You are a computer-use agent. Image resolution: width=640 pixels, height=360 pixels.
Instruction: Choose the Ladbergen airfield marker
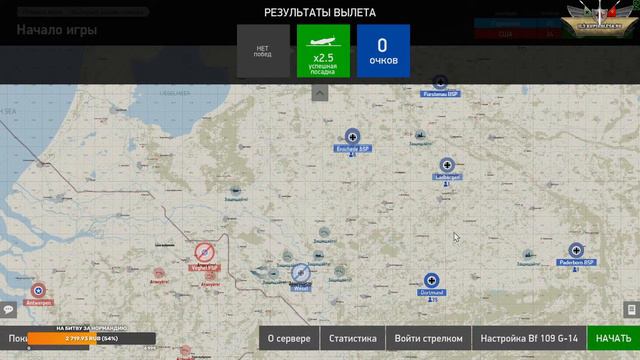tap(447, 165)
